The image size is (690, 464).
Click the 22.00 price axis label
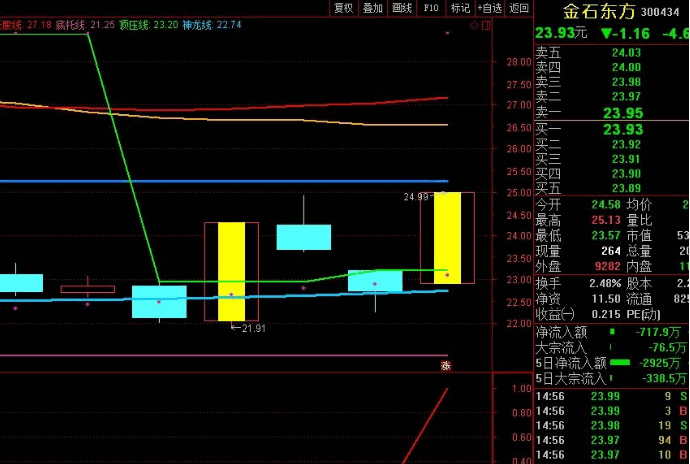(519, 324)
